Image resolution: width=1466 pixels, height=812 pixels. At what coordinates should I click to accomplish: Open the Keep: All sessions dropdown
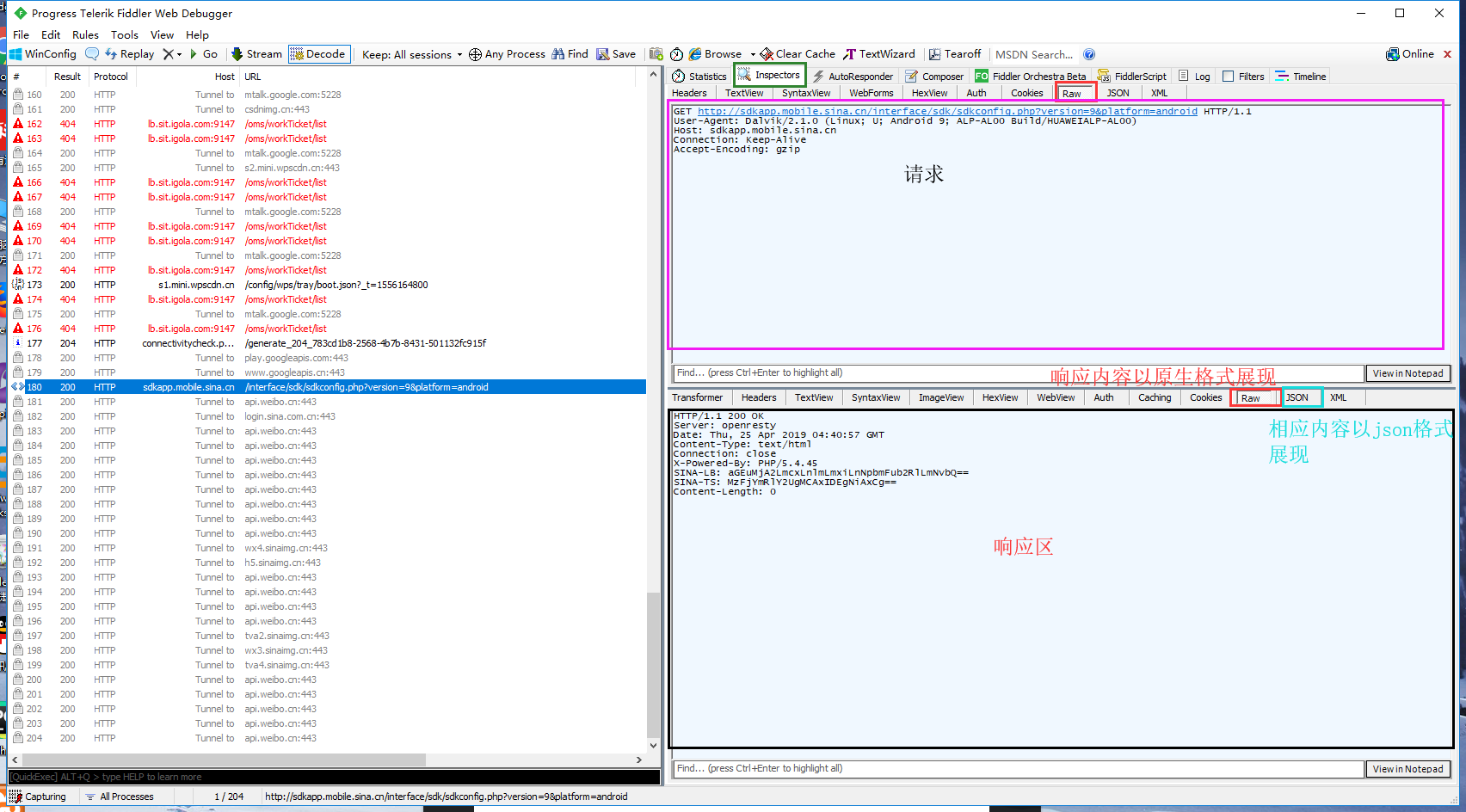411,53
